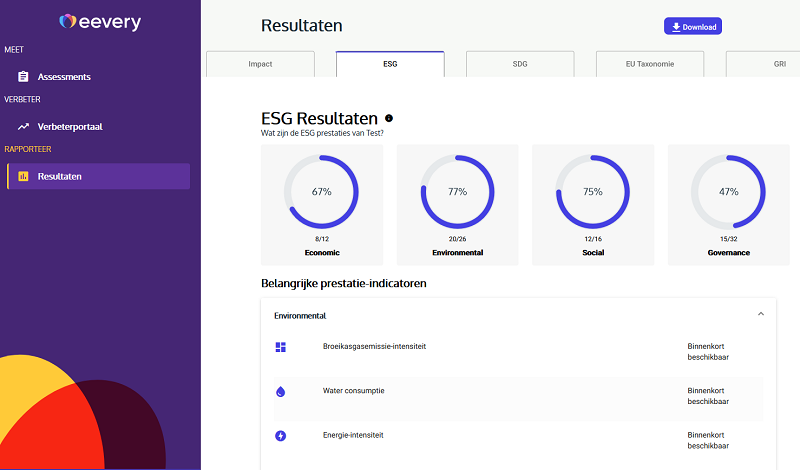800x470 pixels.
Task: Click the info icon beside ESG Resultaten
Action: [389, 118]
